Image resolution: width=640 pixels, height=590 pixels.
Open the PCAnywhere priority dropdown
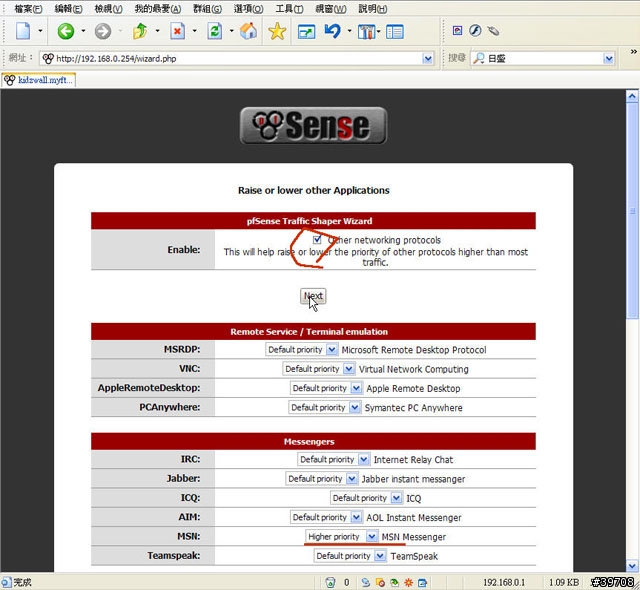(x=324, y=407)
